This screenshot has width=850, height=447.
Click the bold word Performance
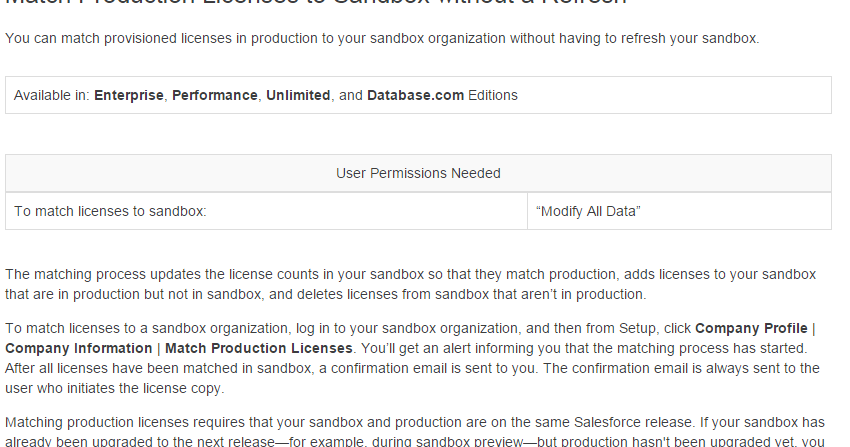point(215,96)
